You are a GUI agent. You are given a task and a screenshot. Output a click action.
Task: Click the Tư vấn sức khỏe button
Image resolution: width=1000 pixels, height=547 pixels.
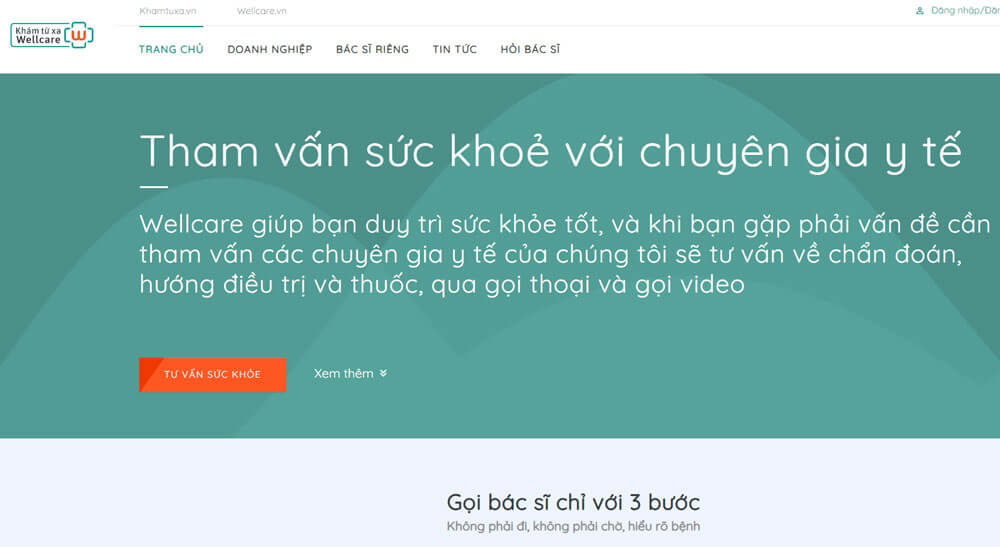pos(212,374)
